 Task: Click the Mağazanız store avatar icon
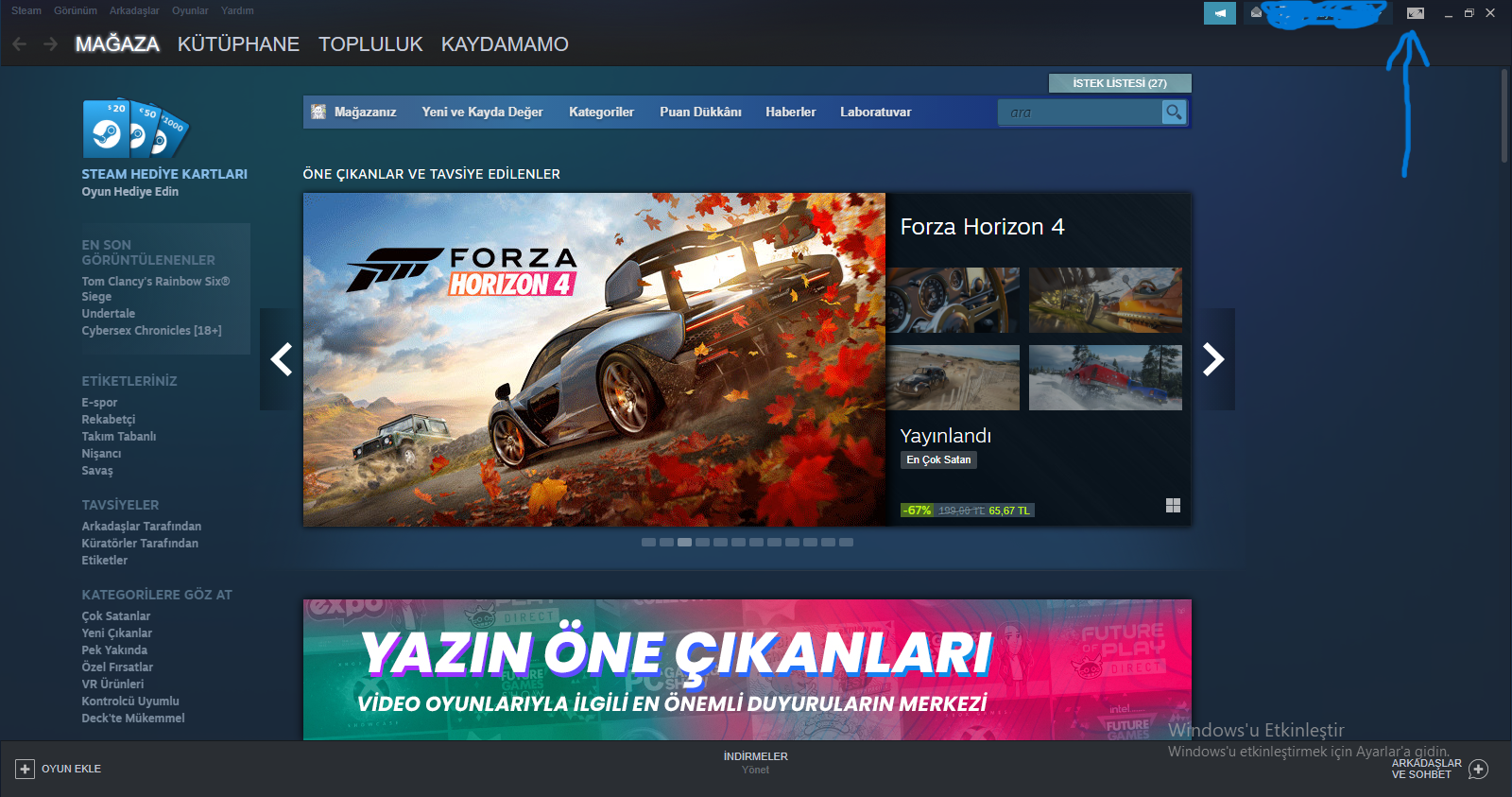(318, 112)
